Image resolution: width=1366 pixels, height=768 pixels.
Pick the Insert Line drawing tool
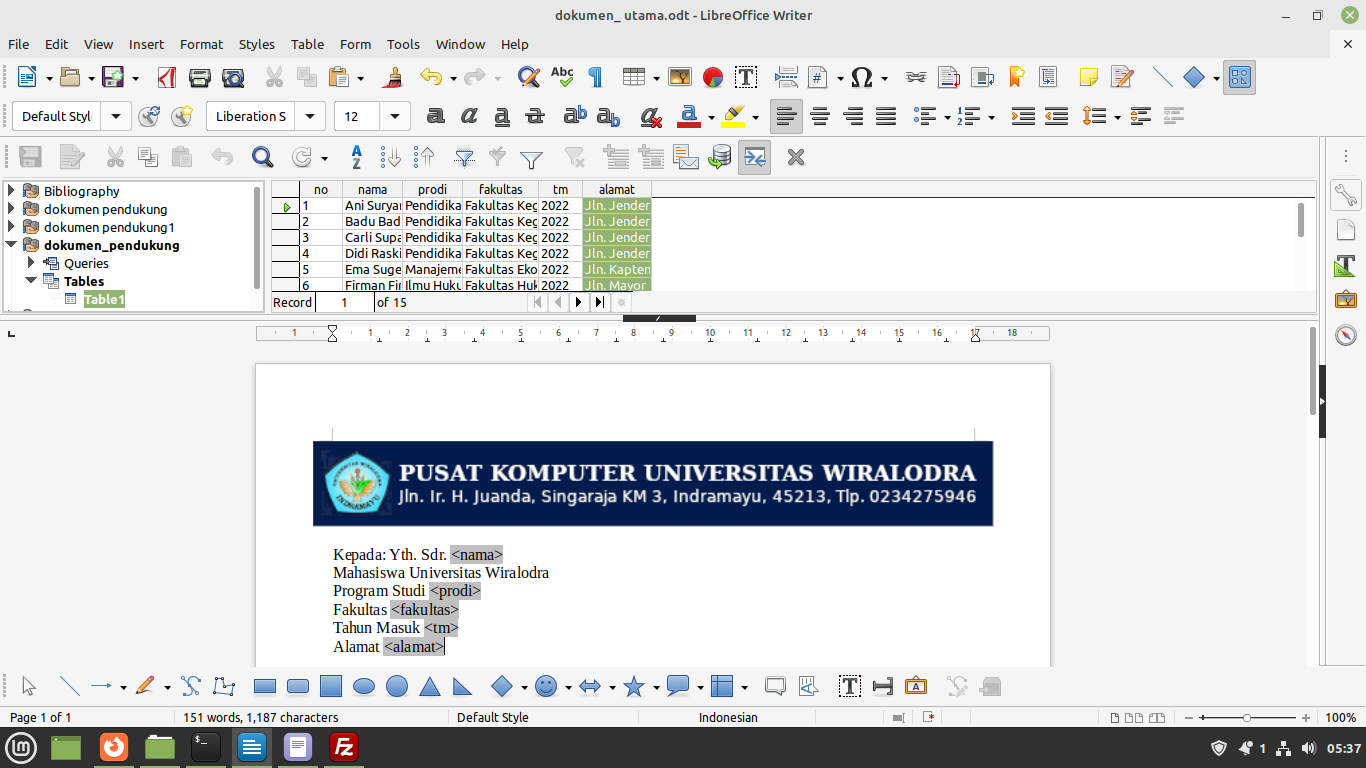(x=69, y=686)
